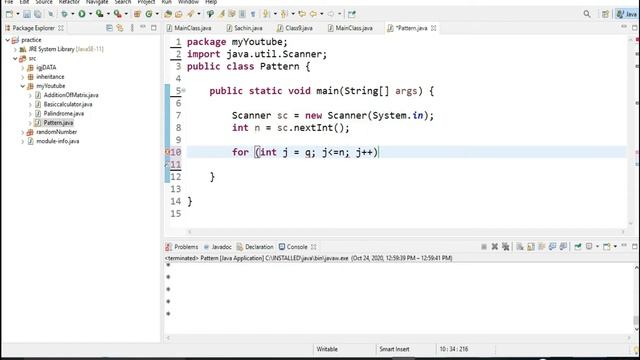This screenshot has height=360, width=640.
Task: Click Remove Launch X icon in Console
Action: (x=495, y=247)
